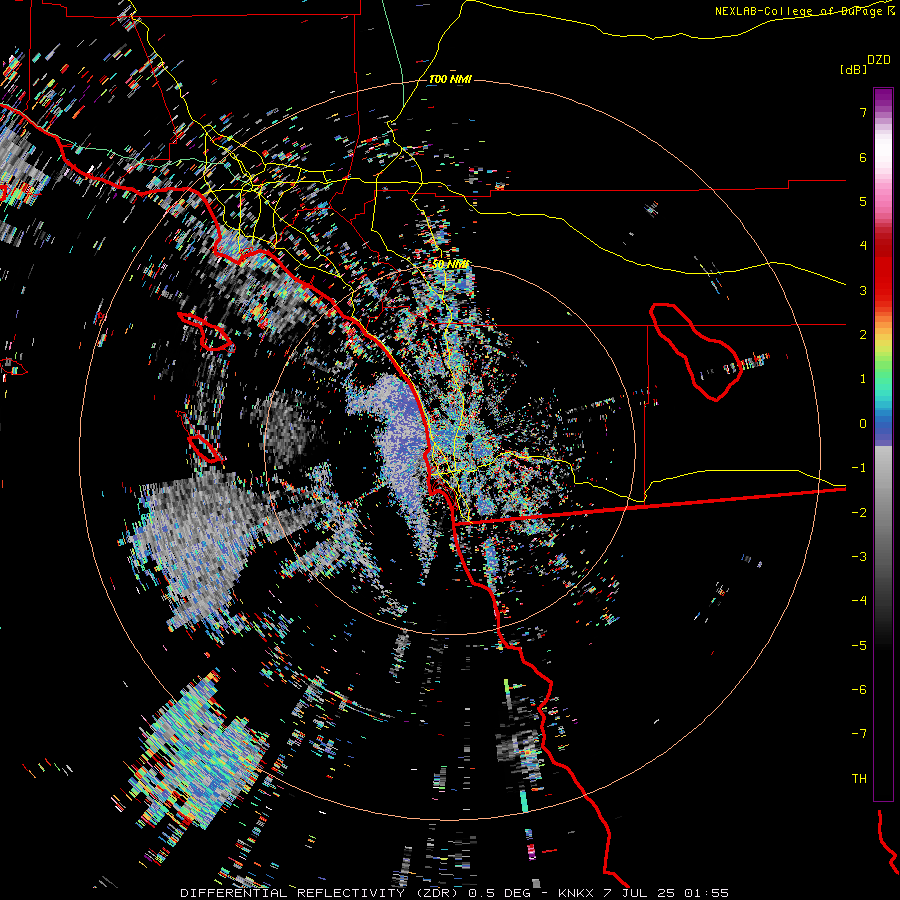Click the TH threshold label on scale

(x=859, y=779)
